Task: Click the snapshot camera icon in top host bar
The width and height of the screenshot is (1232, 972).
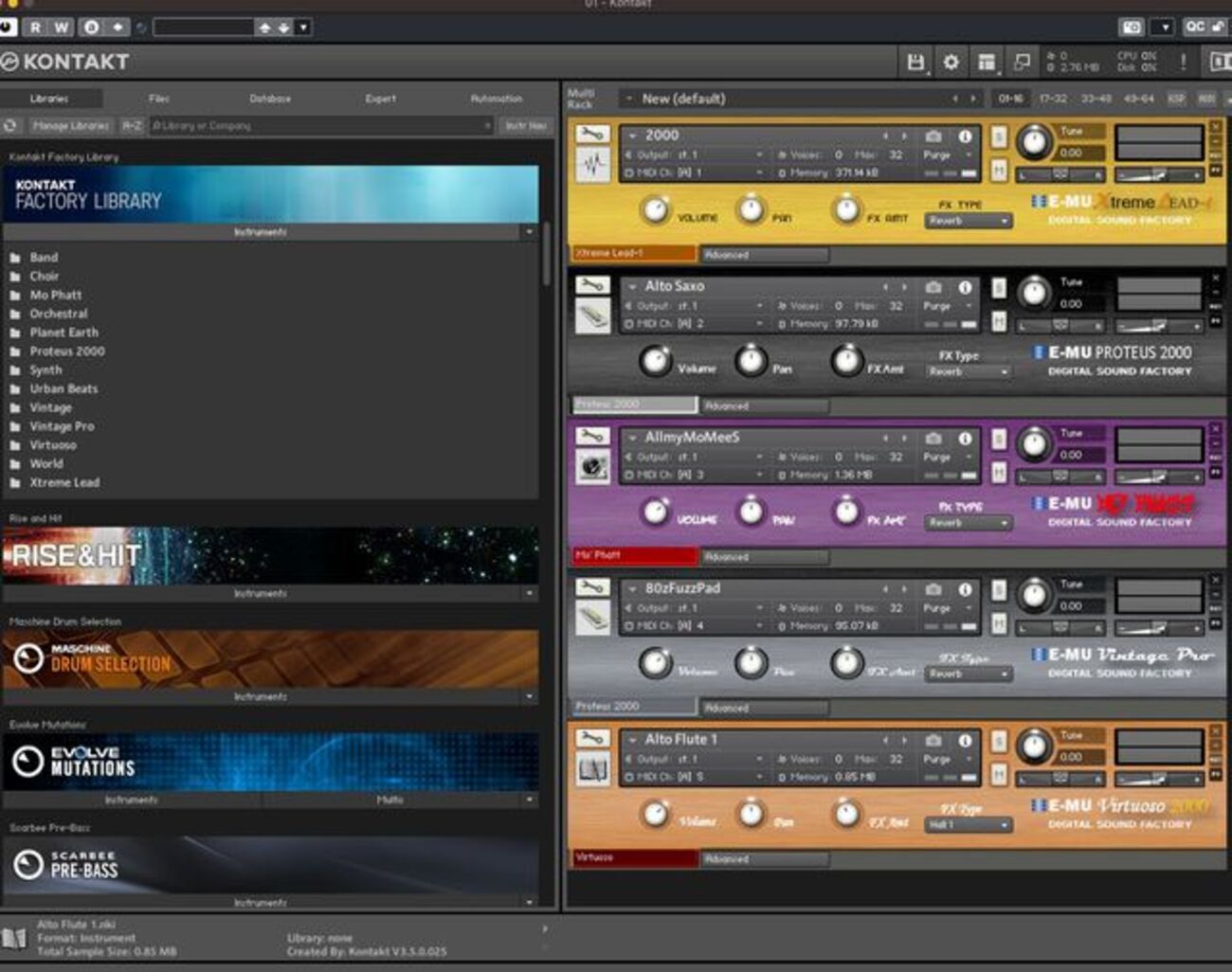Action: (1132, 27)
